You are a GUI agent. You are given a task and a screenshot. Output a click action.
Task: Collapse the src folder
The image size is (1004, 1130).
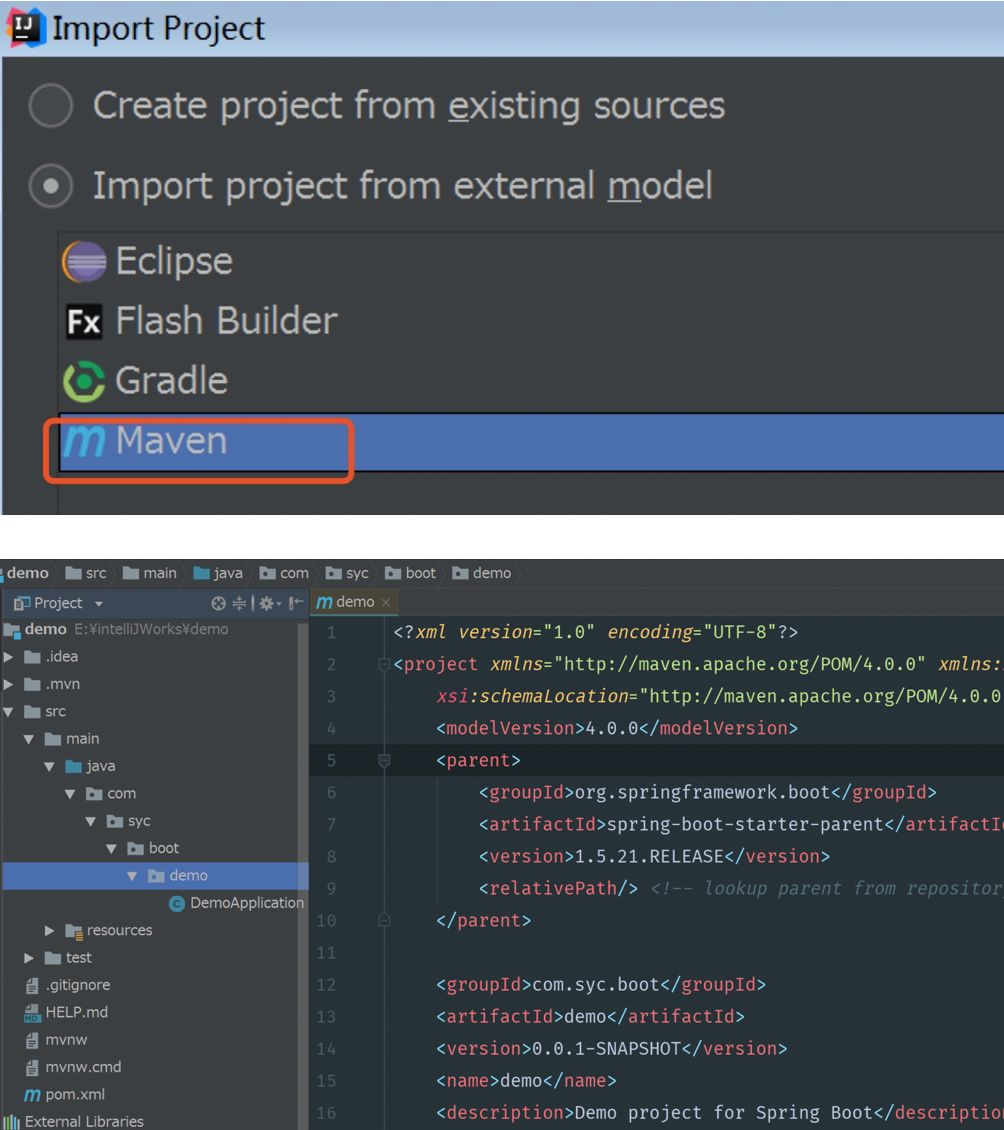click(x=9, y=711)
